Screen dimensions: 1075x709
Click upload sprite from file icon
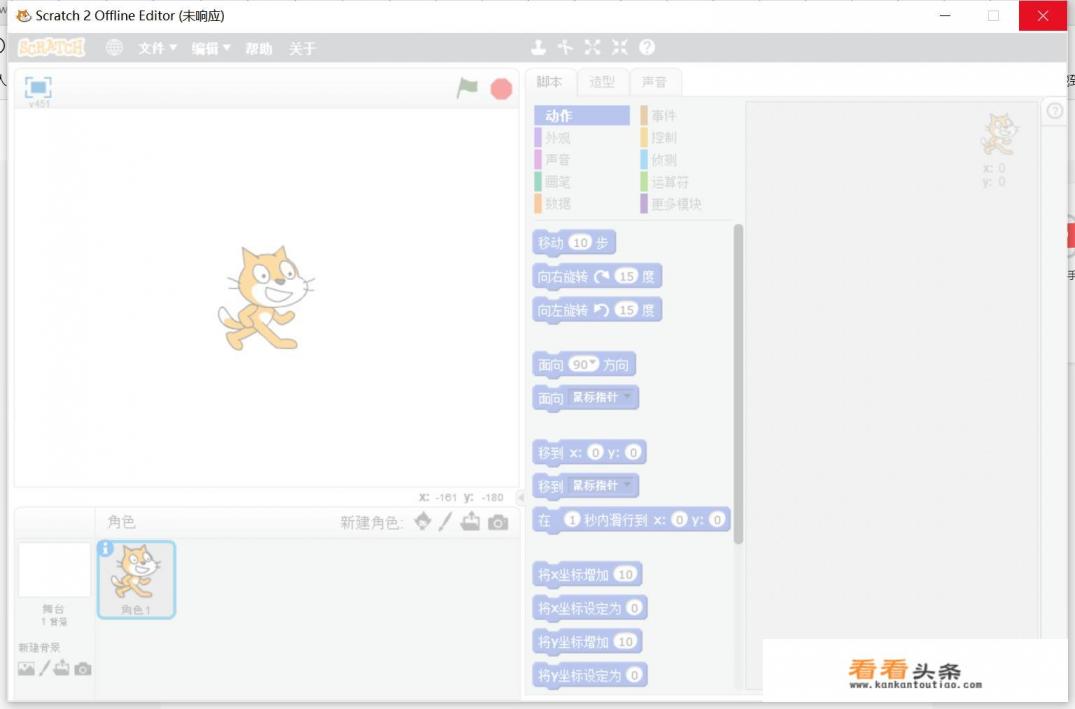470,521
